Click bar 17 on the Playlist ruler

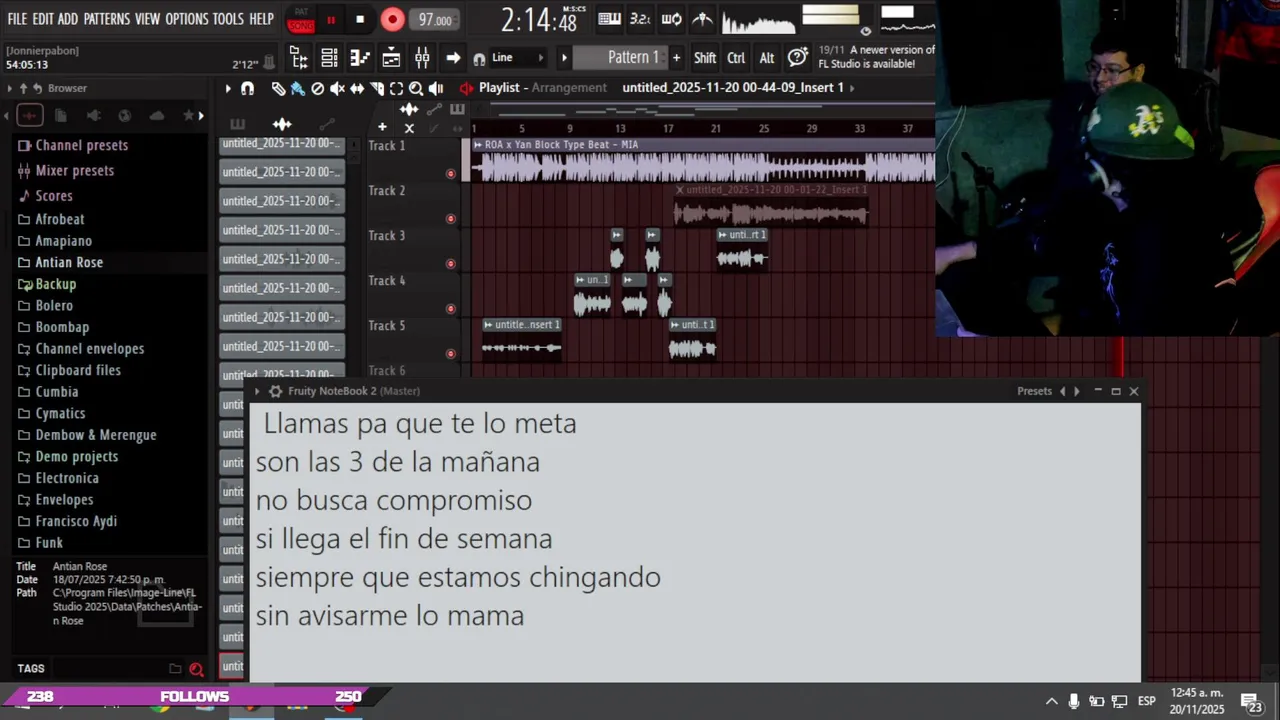(668, 128)
